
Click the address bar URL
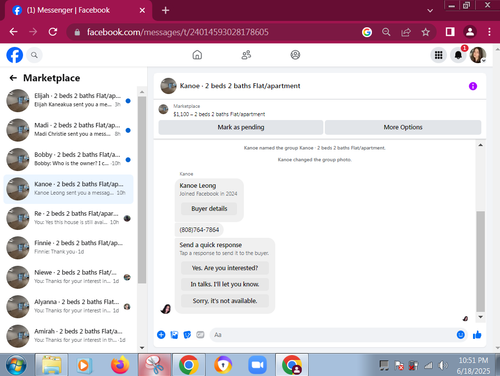[x=177, y=32]
